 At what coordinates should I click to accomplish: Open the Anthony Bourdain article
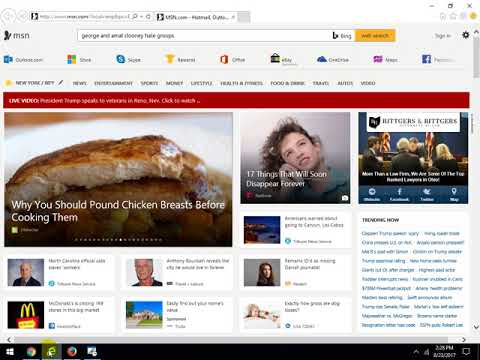[178, 272]
